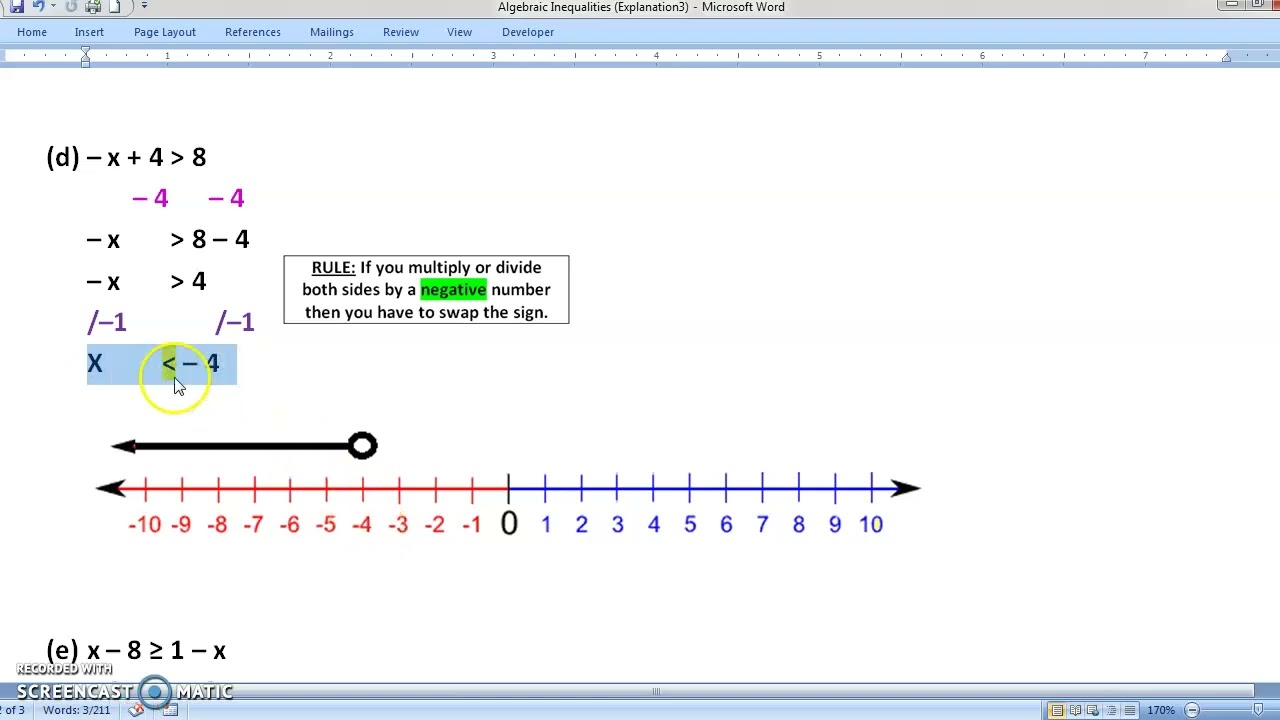Switch to the References tab
Viewport: 1280px width, 720px height.
pyautogui.click(x=253, y=32)
